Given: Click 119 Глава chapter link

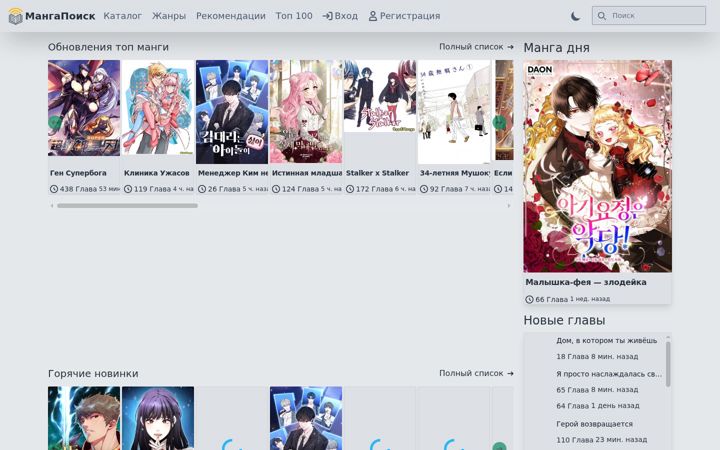Looking at the screenshot, I should 152,189.
